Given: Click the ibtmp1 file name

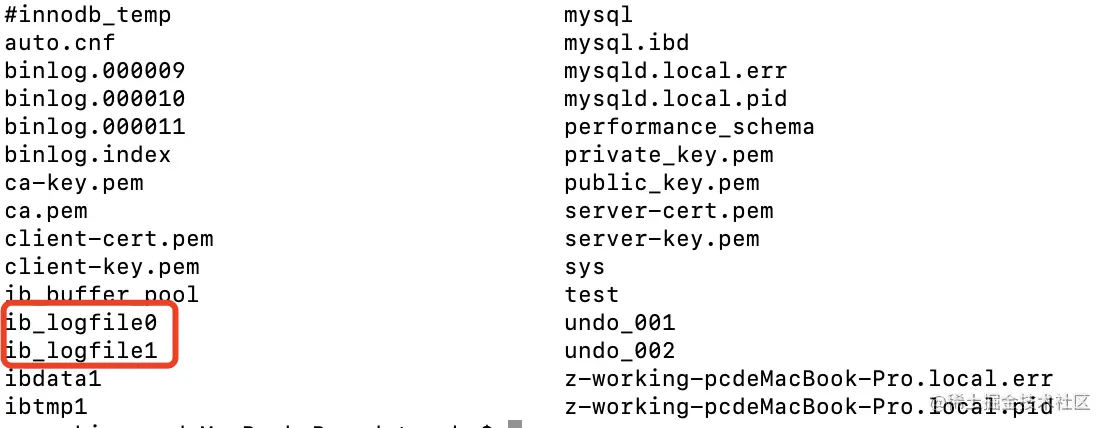Looking at the screenshot, I should pyautogui.click(x=46, y=407).
